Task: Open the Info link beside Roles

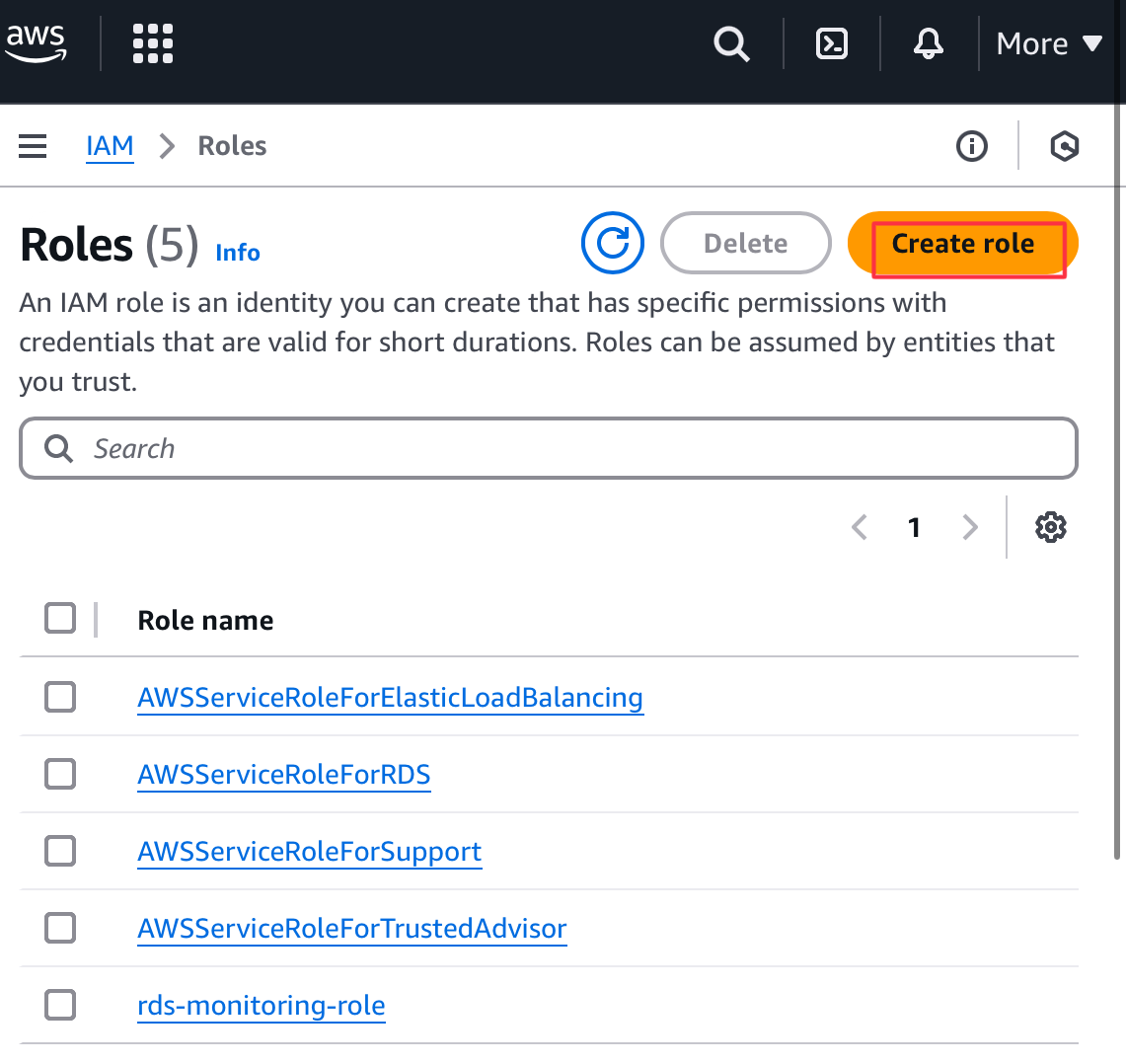Action: tap(238, 253)
